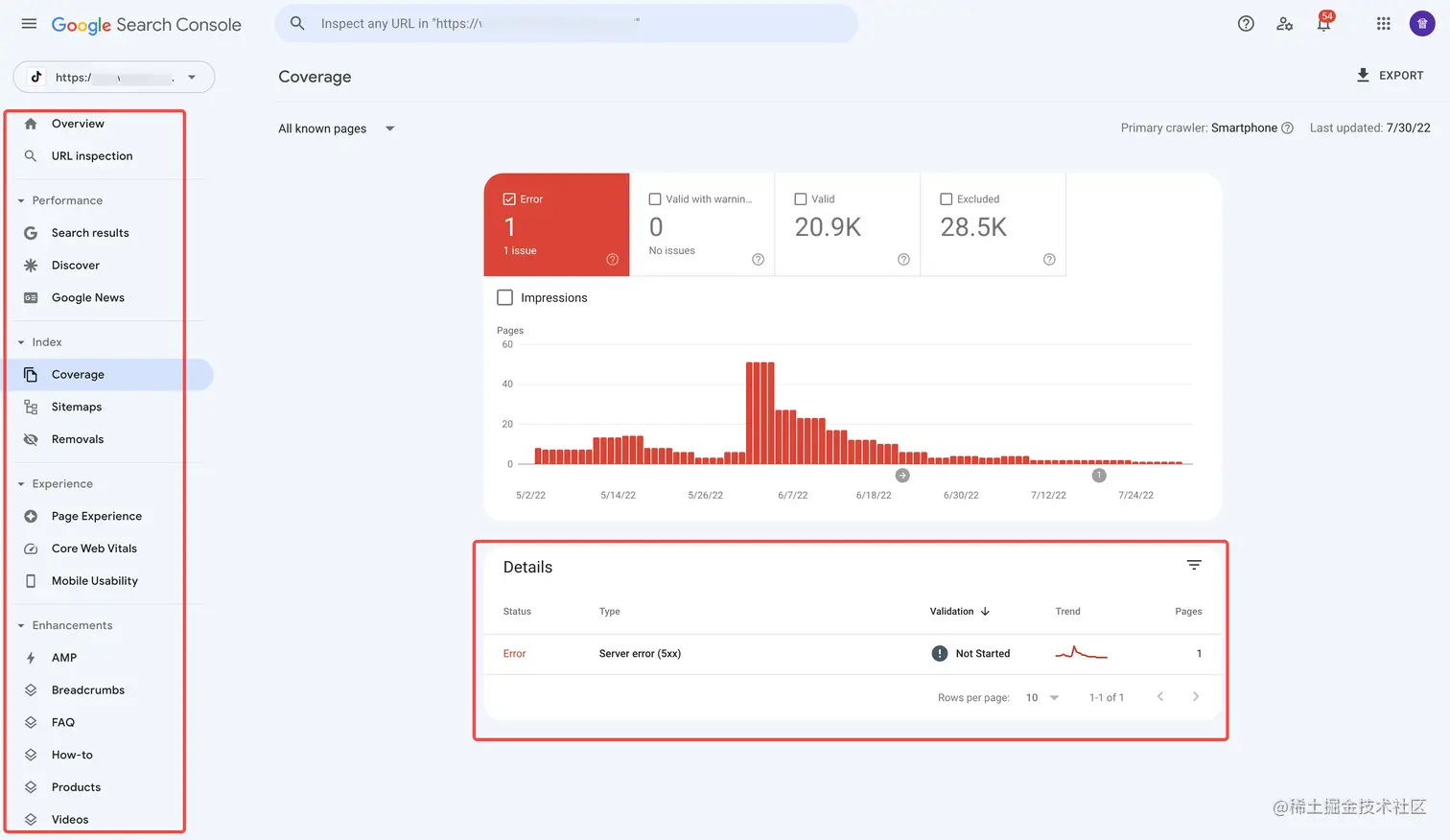Click chart annotation marker labeled 1
The image size is (1450, 840).
(x=1099, y=476)
